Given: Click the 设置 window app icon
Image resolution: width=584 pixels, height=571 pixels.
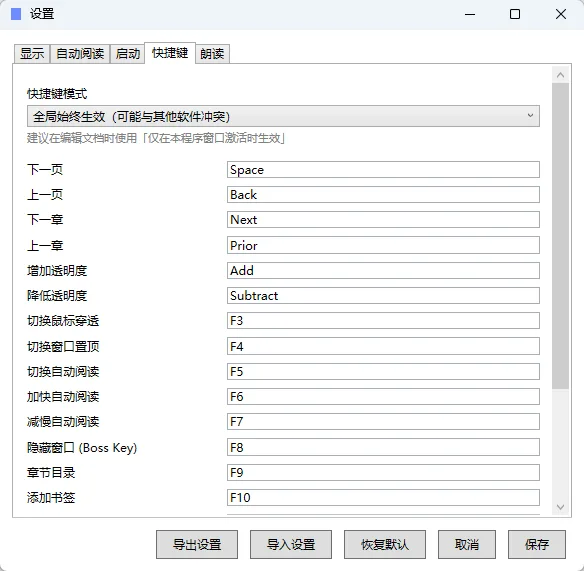Looking at the screenshot, I should (x=16, y=15).
